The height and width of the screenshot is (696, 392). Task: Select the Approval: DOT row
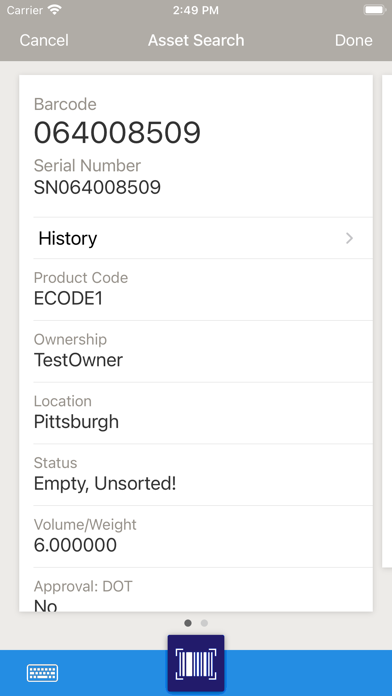point(203,589)
